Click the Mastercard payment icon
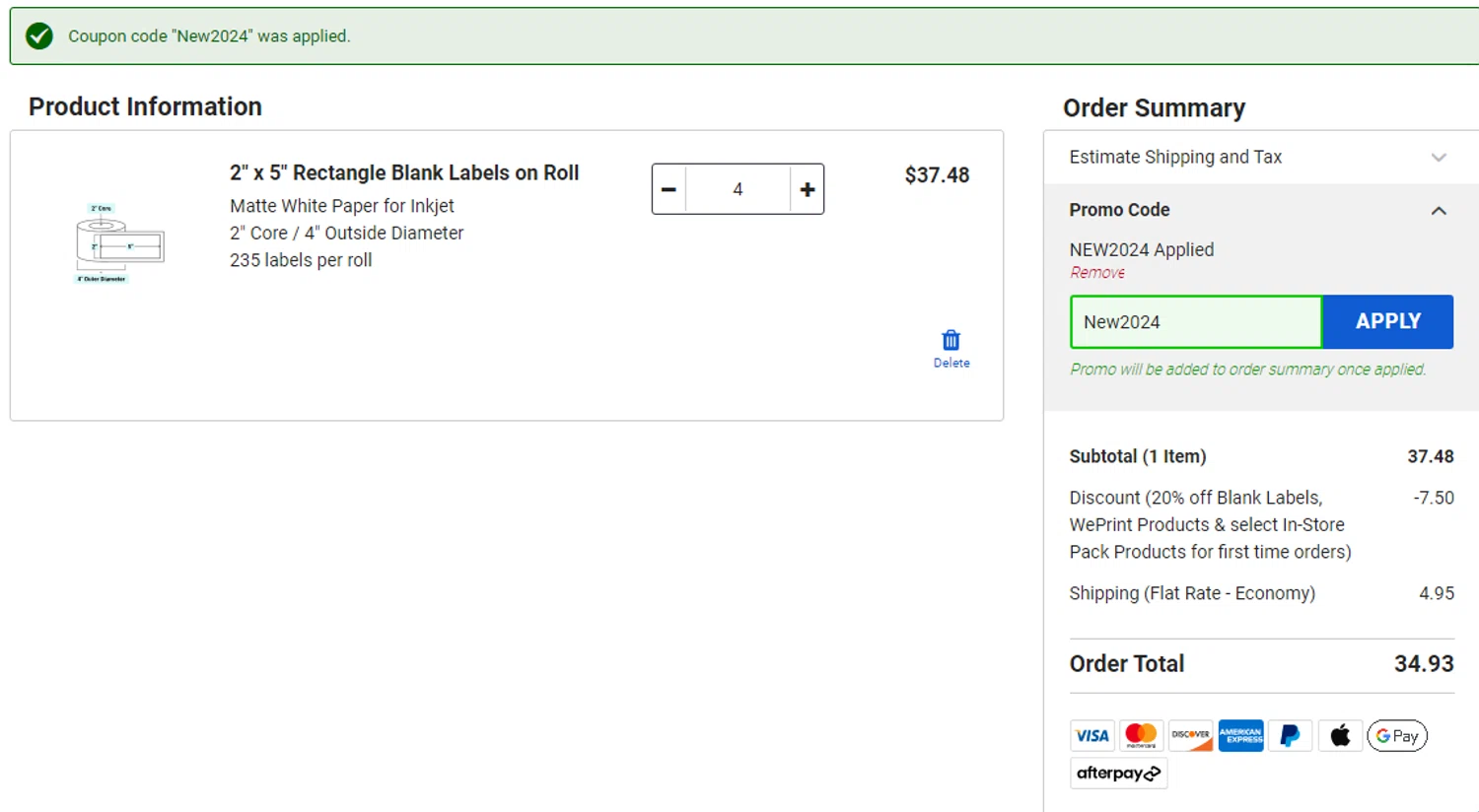This screenshot has height=812, width=1479. (x=1141, y=735)
